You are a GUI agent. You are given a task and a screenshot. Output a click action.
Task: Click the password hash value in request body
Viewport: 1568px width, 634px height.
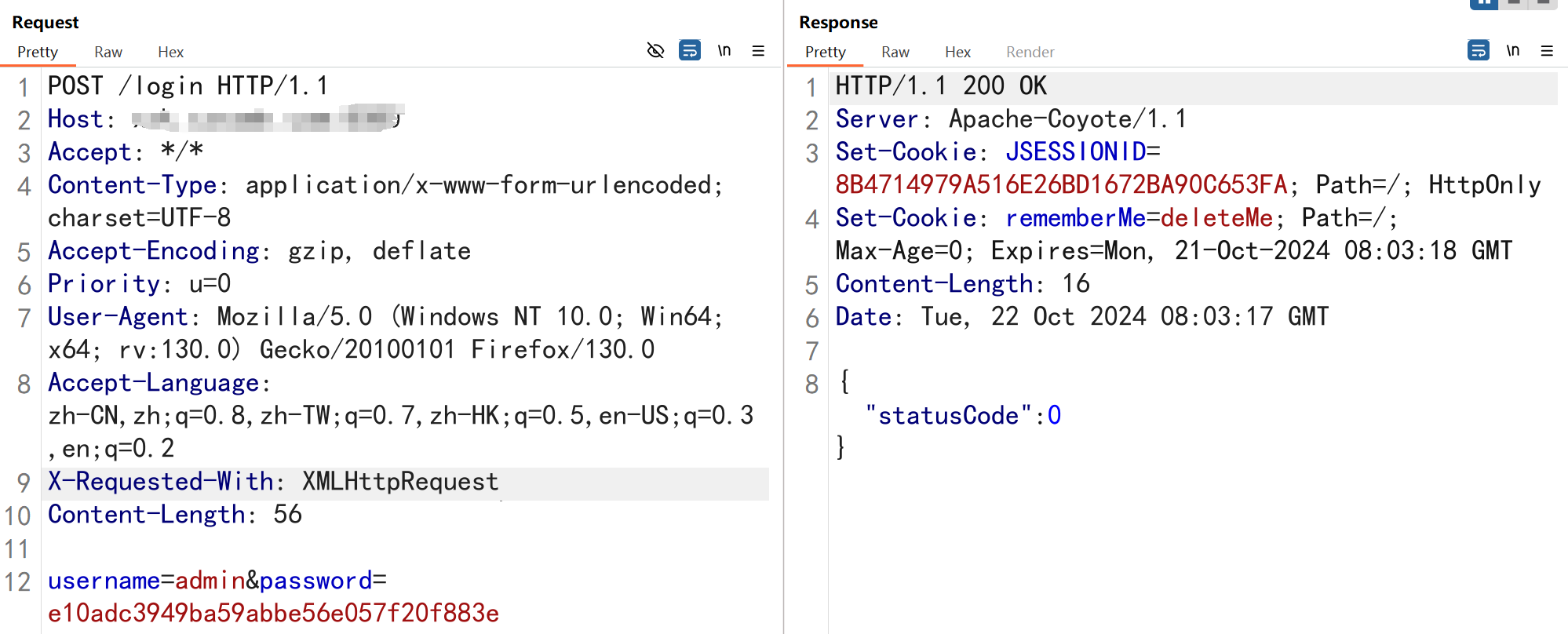[x=273, y=614]
